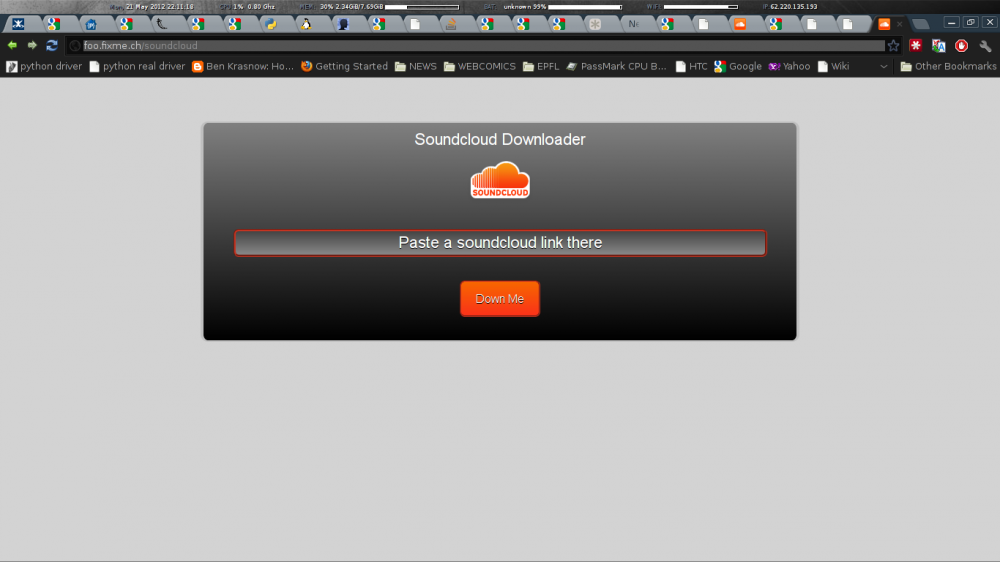The width and height of the screenshot is (1000, 562).
Task: Switch to the Tux penguin tab
Action: click(x=305, y=24)
